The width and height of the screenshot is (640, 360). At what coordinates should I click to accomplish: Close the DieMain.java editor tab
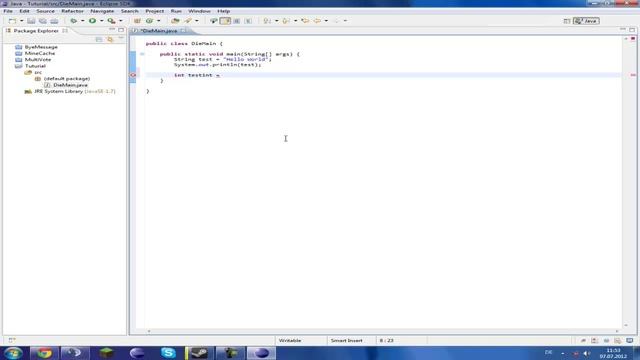[x=183, y=31]
